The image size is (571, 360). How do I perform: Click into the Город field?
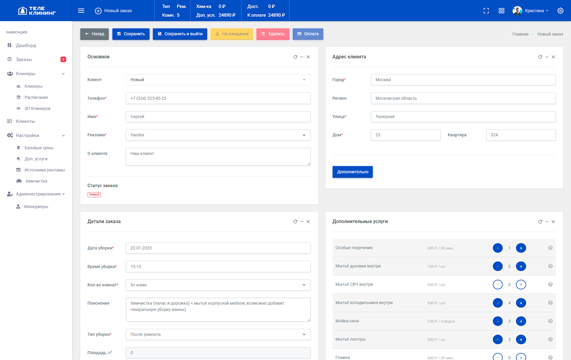click(463, 80)
